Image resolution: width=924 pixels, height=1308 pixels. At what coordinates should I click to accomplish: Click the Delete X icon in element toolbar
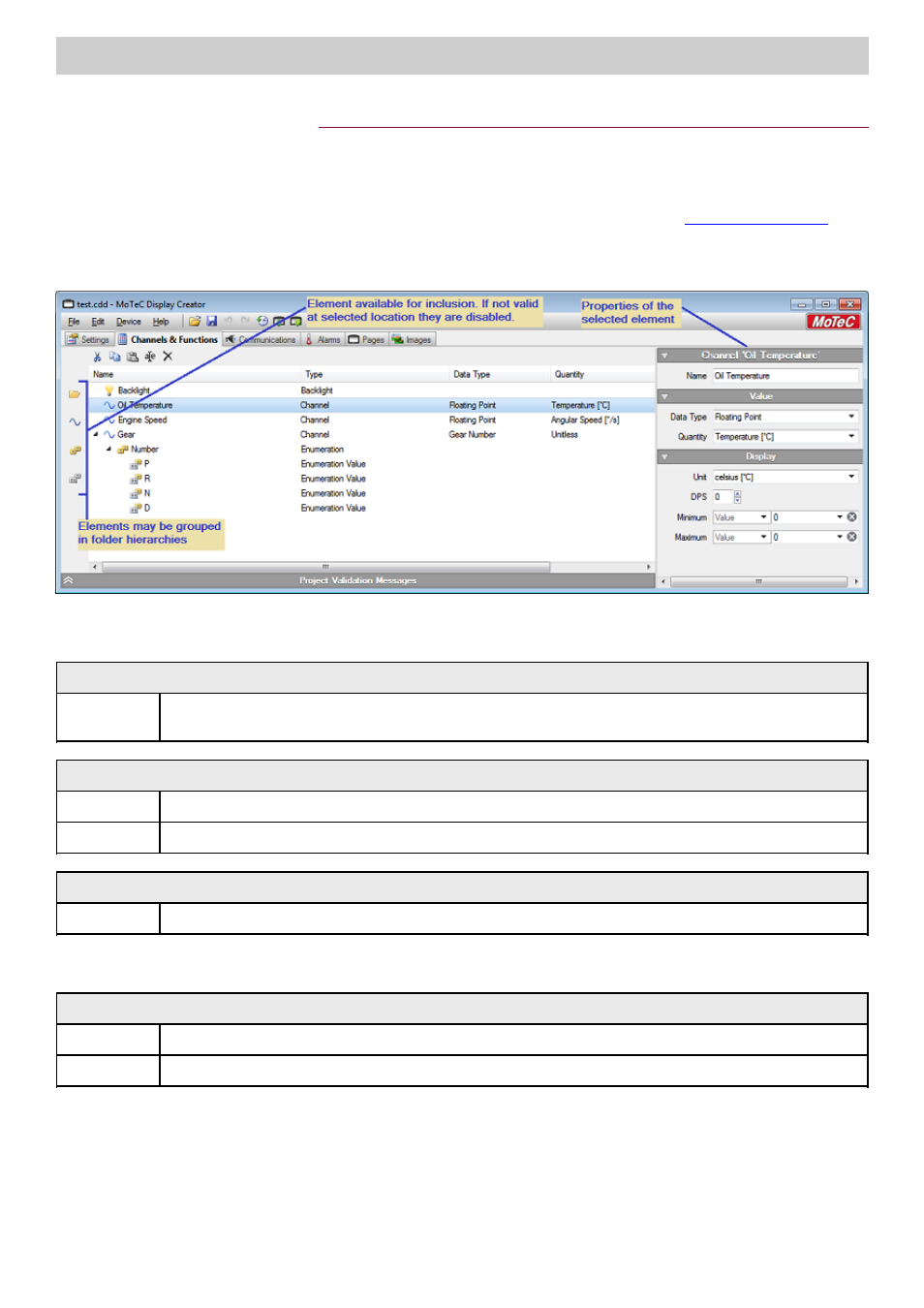(168, 357)
